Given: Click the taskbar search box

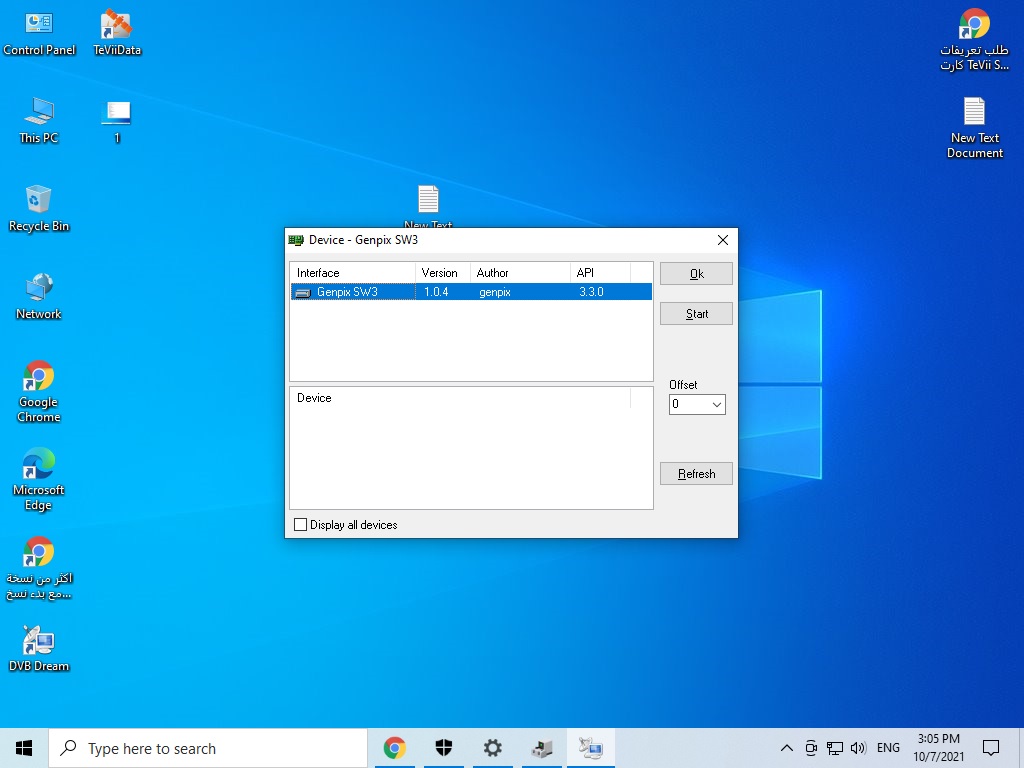Looking at the screenshot, I should pos(208,748).
